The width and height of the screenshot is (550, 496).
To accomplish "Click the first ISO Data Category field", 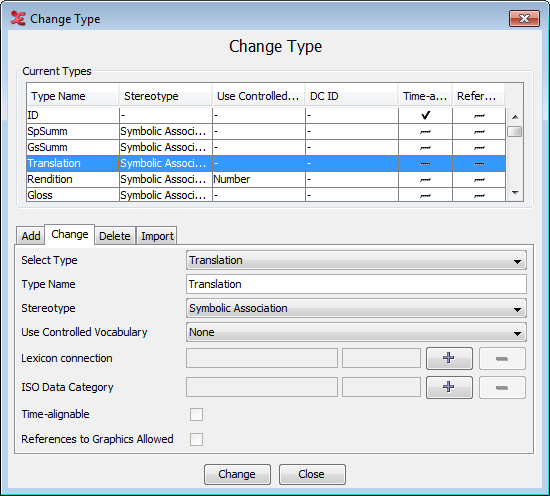I will point(262,387).
